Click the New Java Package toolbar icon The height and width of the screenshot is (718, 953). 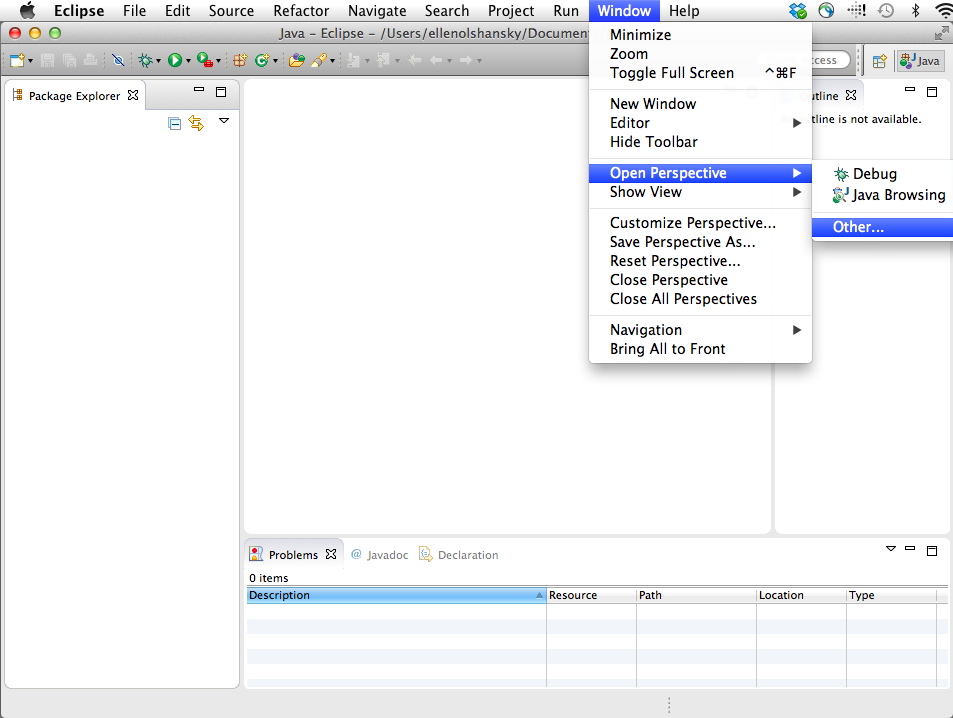tap(240, 61)
